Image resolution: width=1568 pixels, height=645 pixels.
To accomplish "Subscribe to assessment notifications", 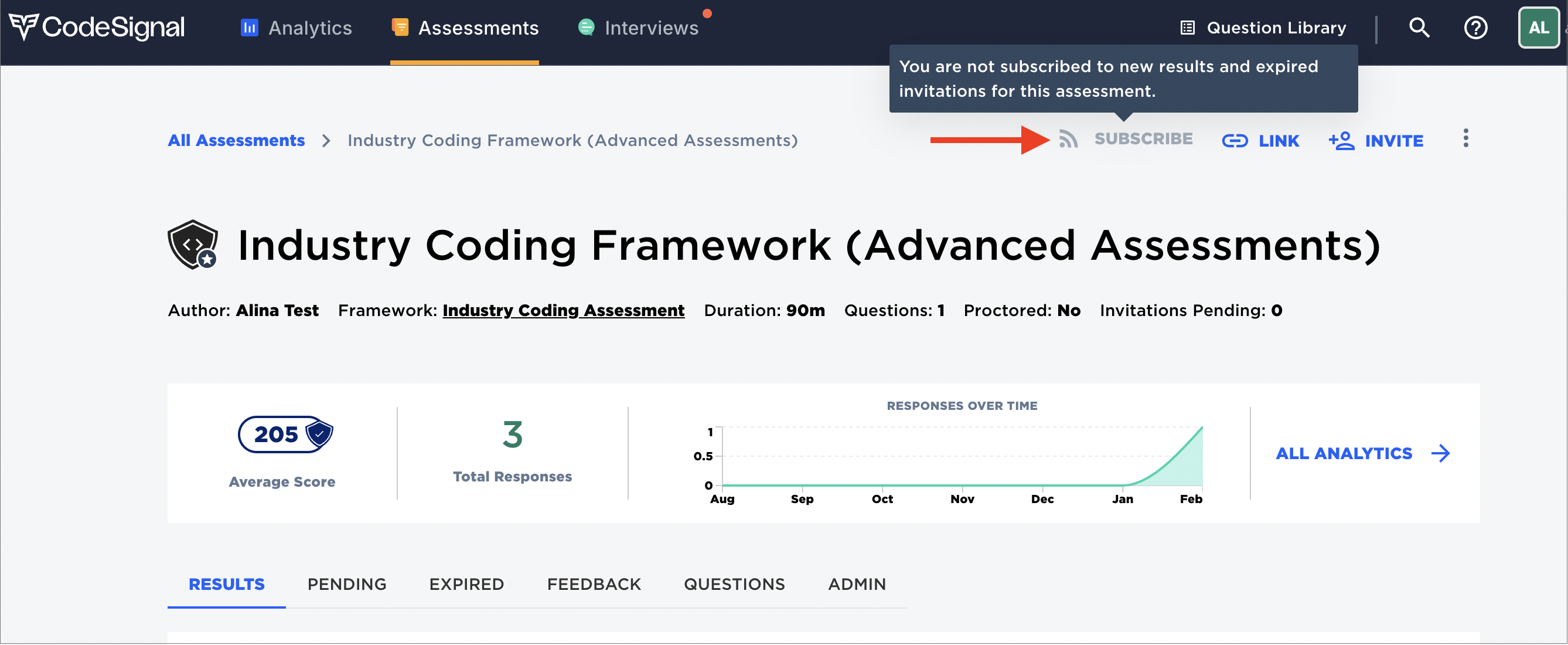I will click(1143, 140).
